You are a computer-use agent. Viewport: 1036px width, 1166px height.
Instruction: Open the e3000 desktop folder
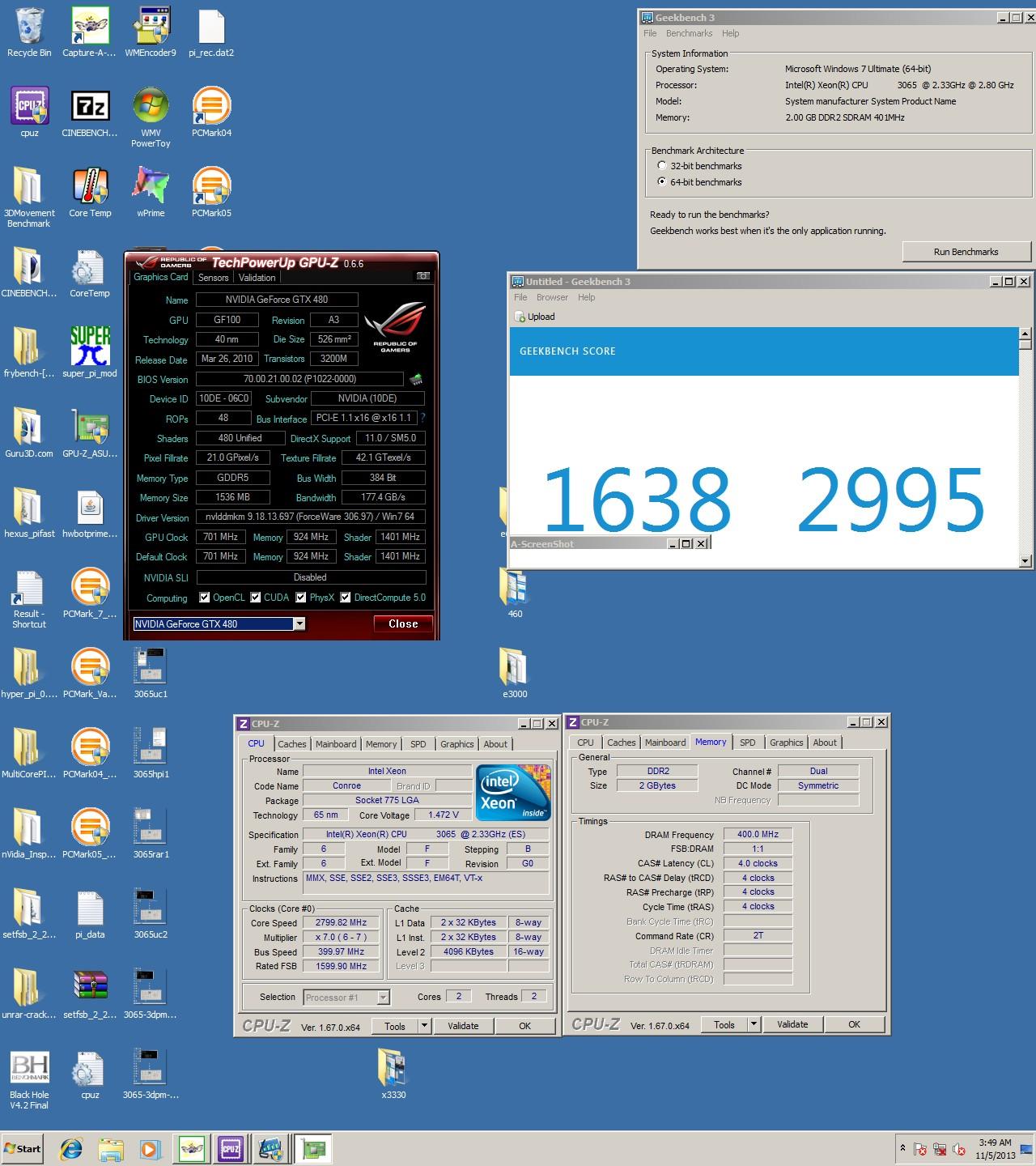tap(515, 674)
